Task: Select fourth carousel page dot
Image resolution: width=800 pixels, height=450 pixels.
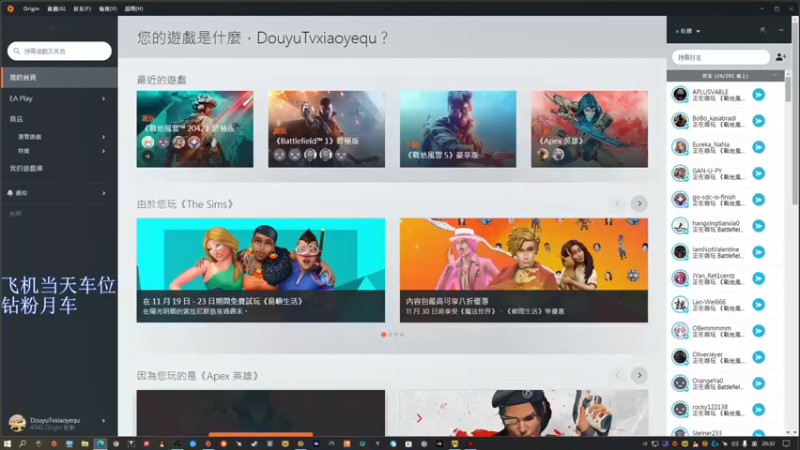Action: [x=402, y=335]
